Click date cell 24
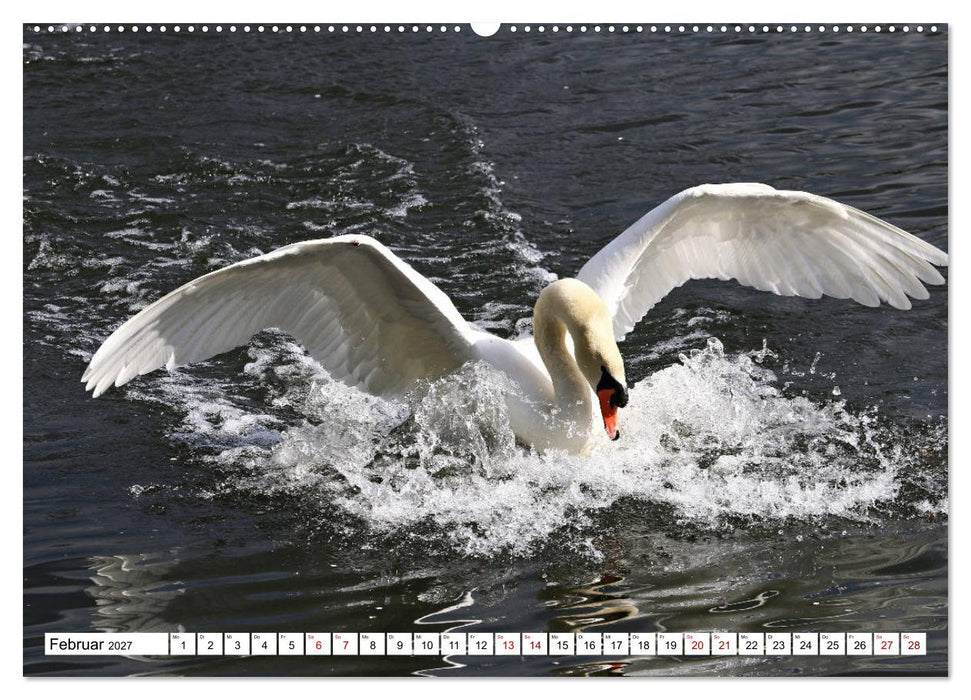The height and width of the screenshot is (700, 971). (806, 644)
